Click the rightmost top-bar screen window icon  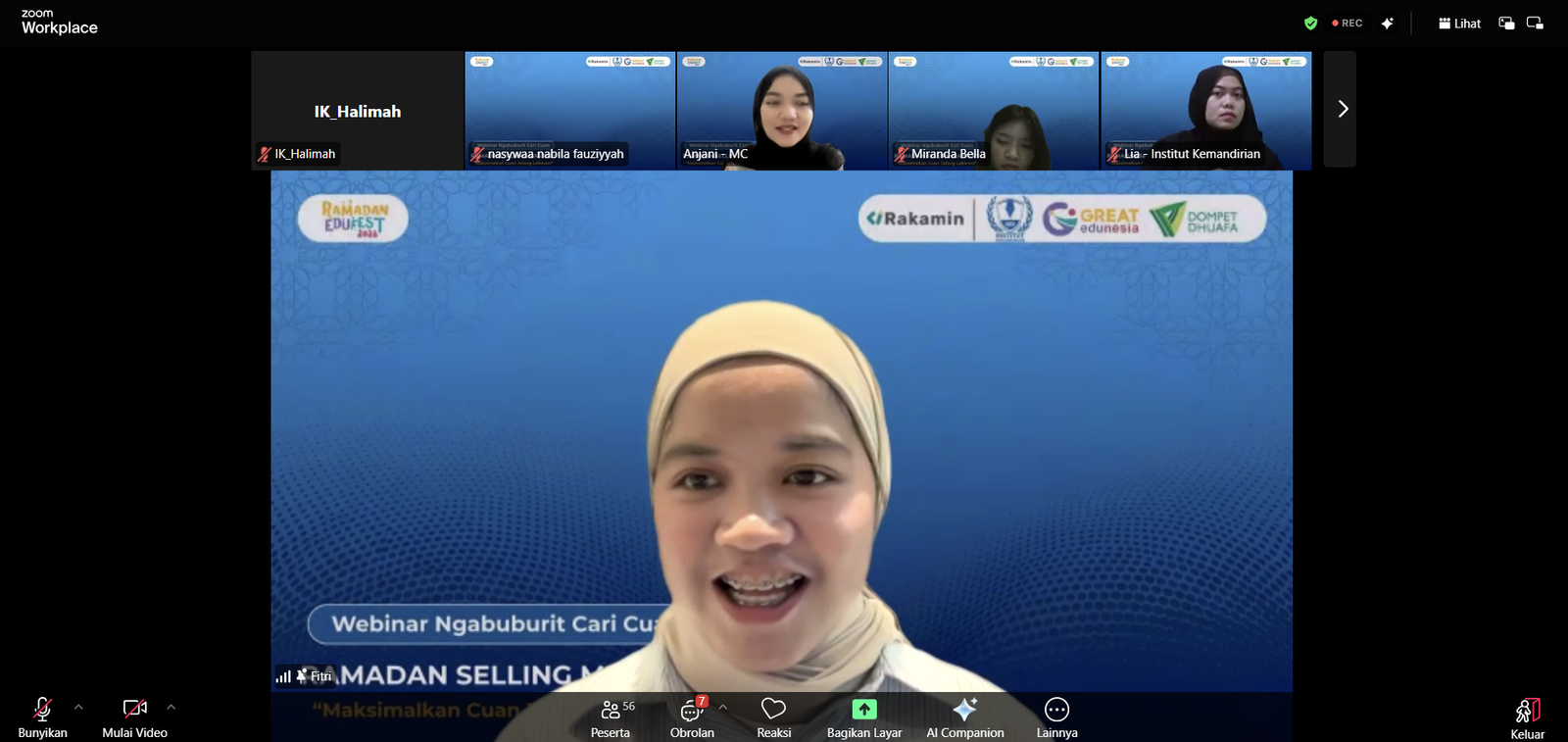pos(1535,24)
